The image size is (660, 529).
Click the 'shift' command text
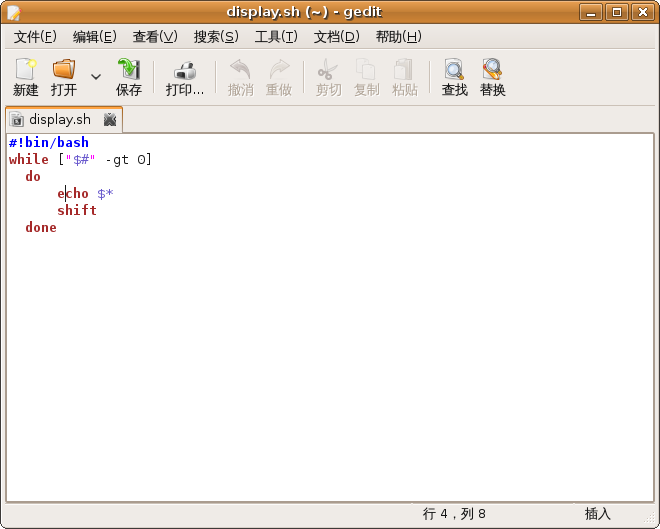77,210
